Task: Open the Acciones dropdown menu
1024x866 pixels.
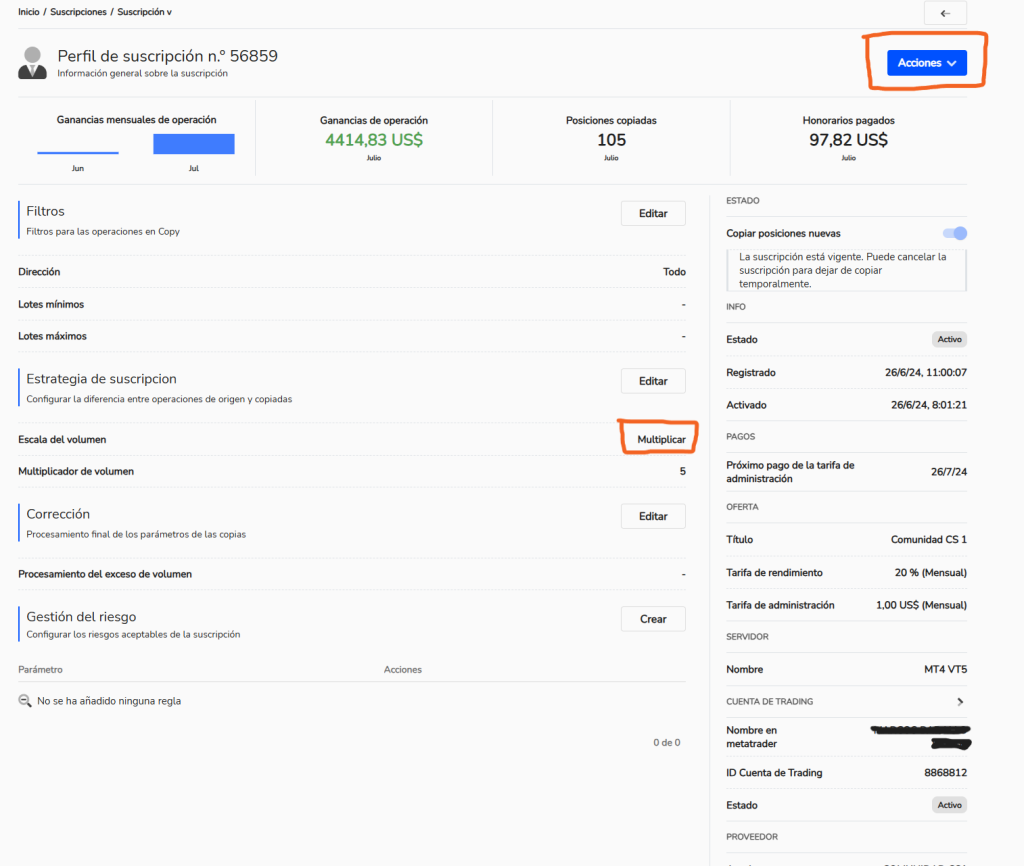Action: (x=926, y=62)
